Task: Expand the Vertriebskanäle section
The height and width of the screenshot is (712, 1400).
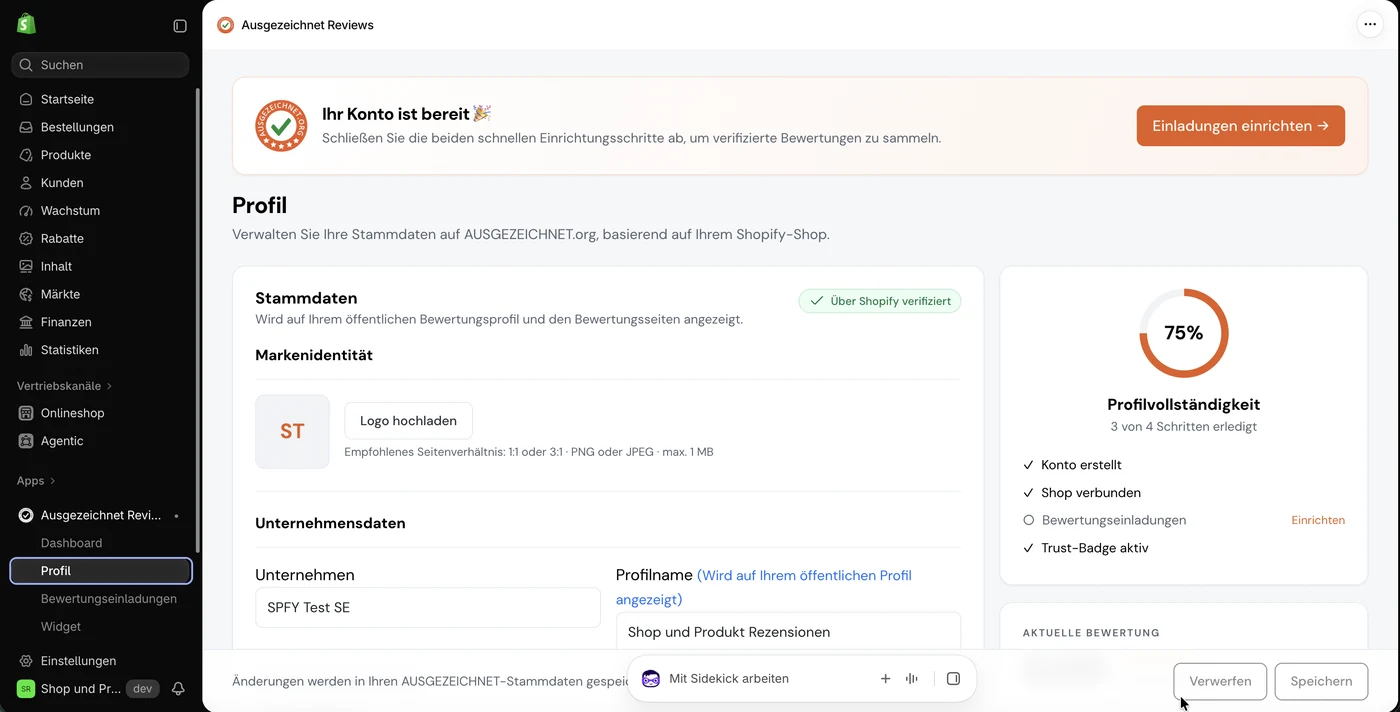Action: (65, 386)
